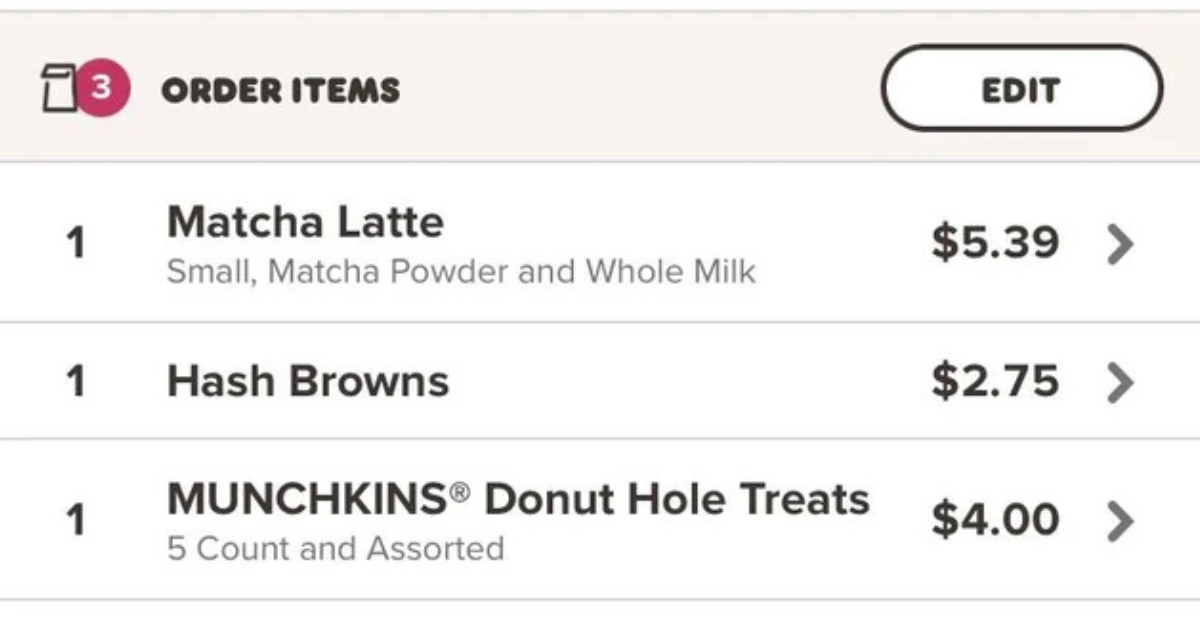Image resolution: width=1200 pixels, height=624 pixels.
Task: Tap the pink item count badge
Action: coord(103,87)
